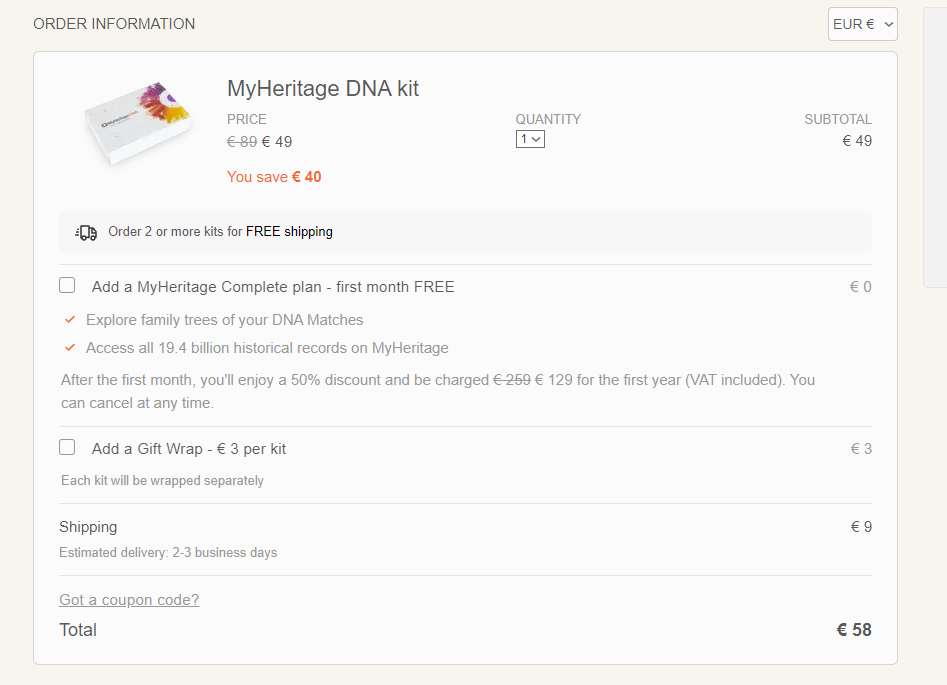Click the € 9 shipping cost
The image size is (947, 685).
(x=861, y=527)
